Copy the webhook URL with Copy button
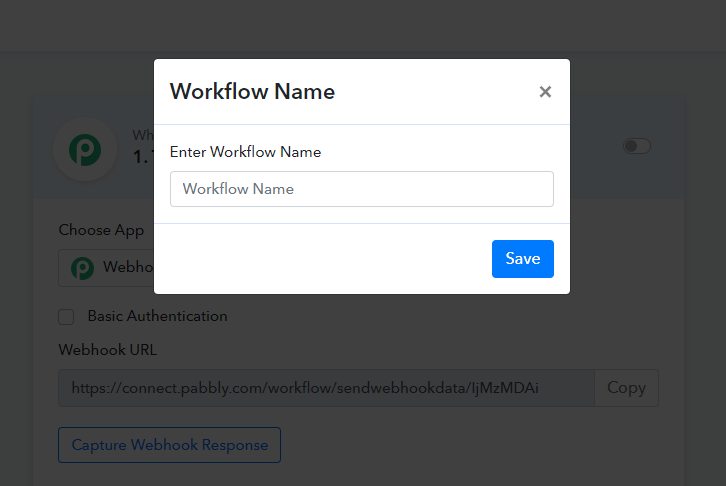The height and width of the screenshot is (486, 726). pyautogui.click(x=626, y=388)
